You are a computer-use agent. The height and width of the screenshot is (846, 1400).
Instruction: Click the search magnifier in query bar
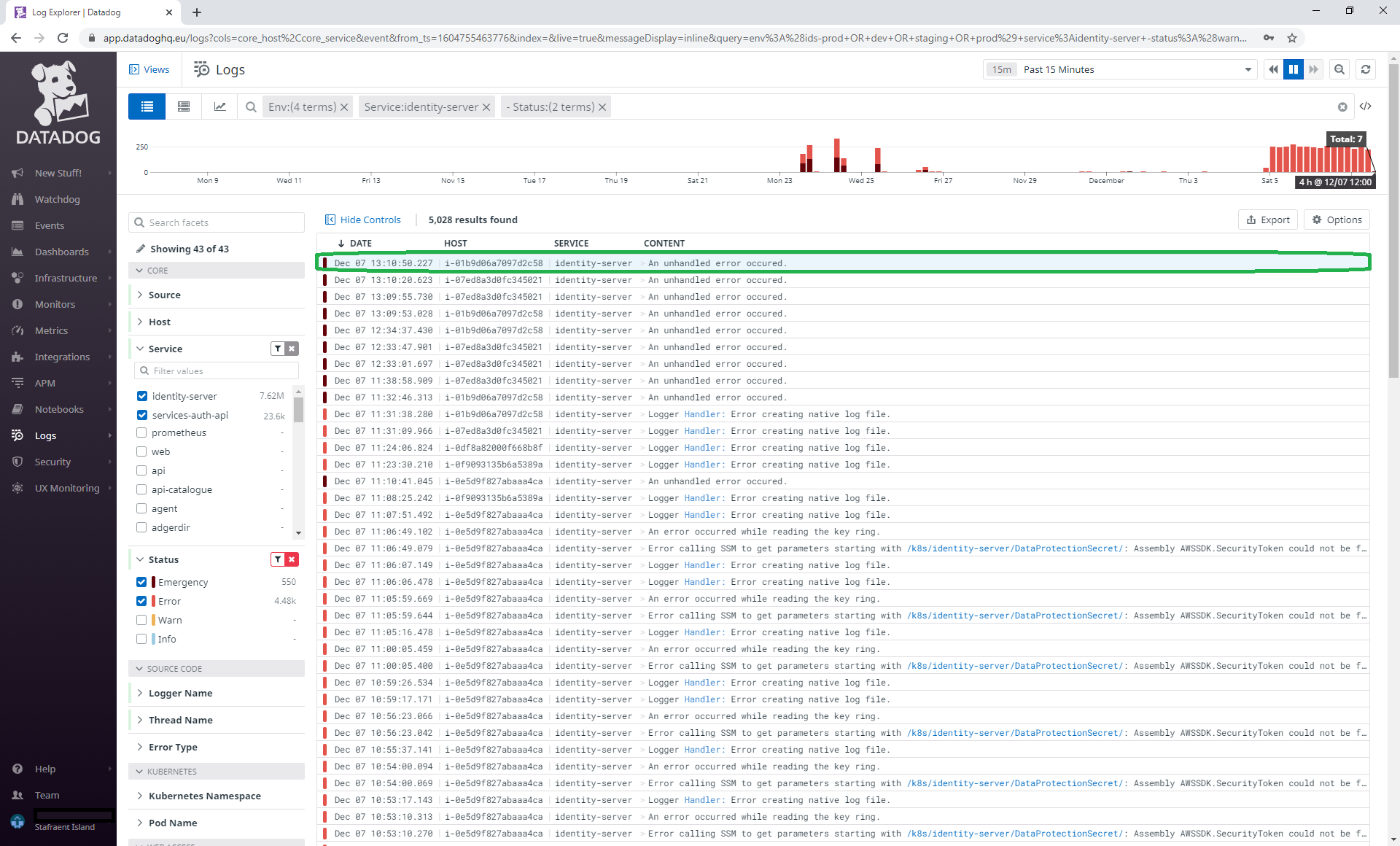click(x=251, y=107)
